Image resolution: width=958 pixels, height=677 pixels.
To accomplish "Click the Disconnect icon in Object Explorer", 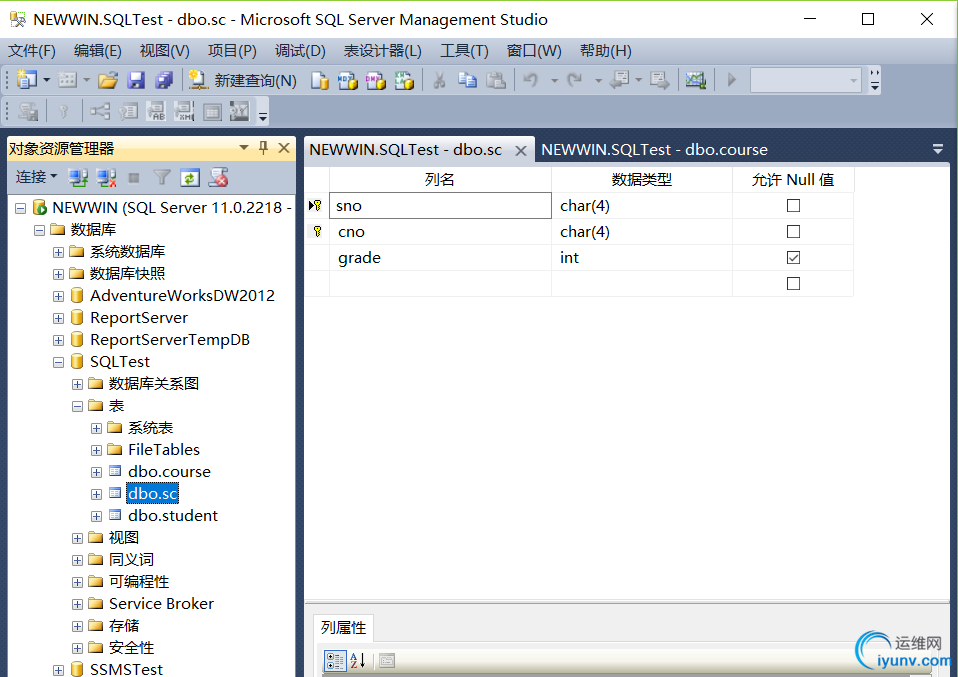I will pyautogui.click(x=106, y=178).
